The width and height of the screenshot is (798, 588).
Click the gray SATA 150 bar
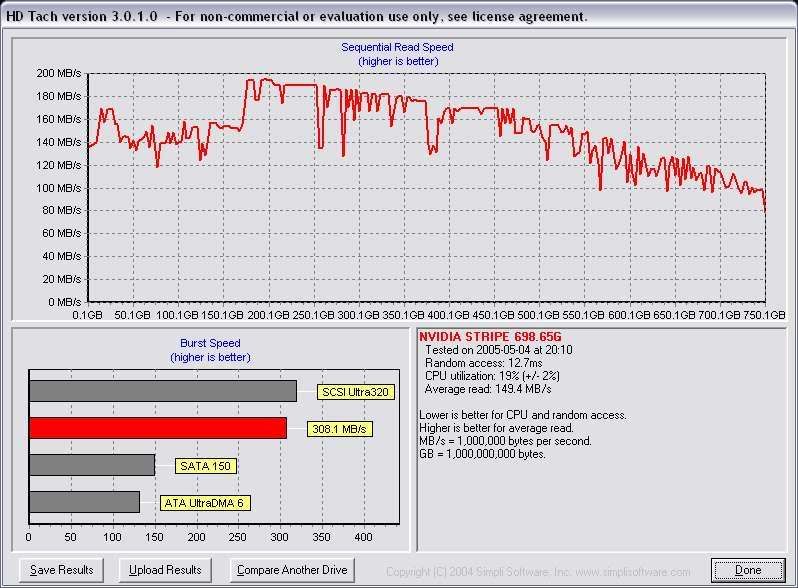pos(92,465)
